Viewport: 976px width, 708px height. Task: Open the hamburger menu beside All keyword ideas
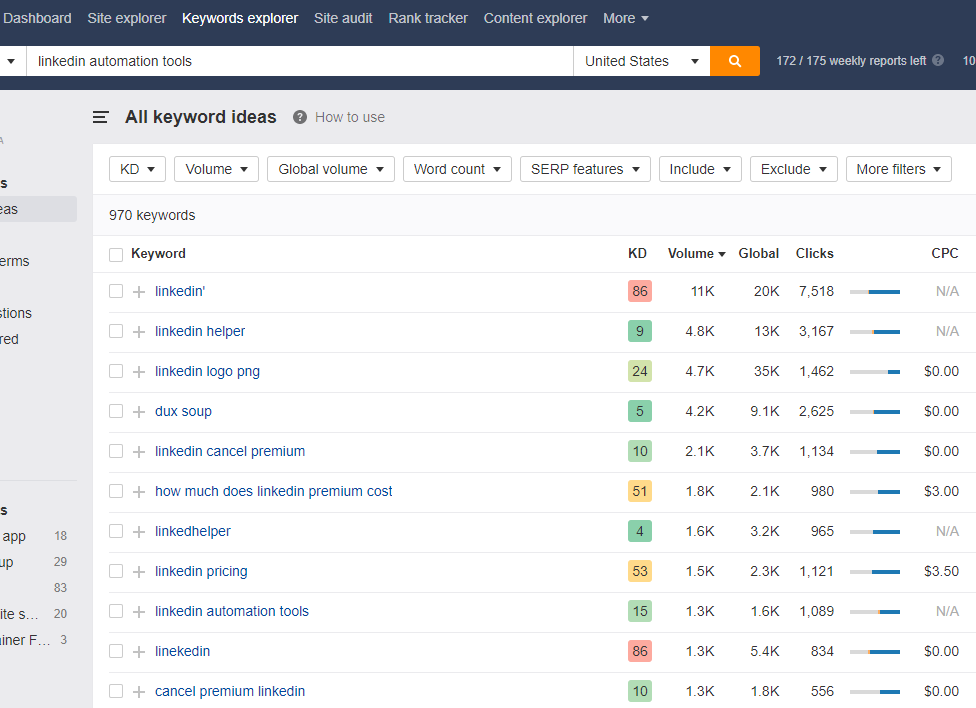point(100,117)
